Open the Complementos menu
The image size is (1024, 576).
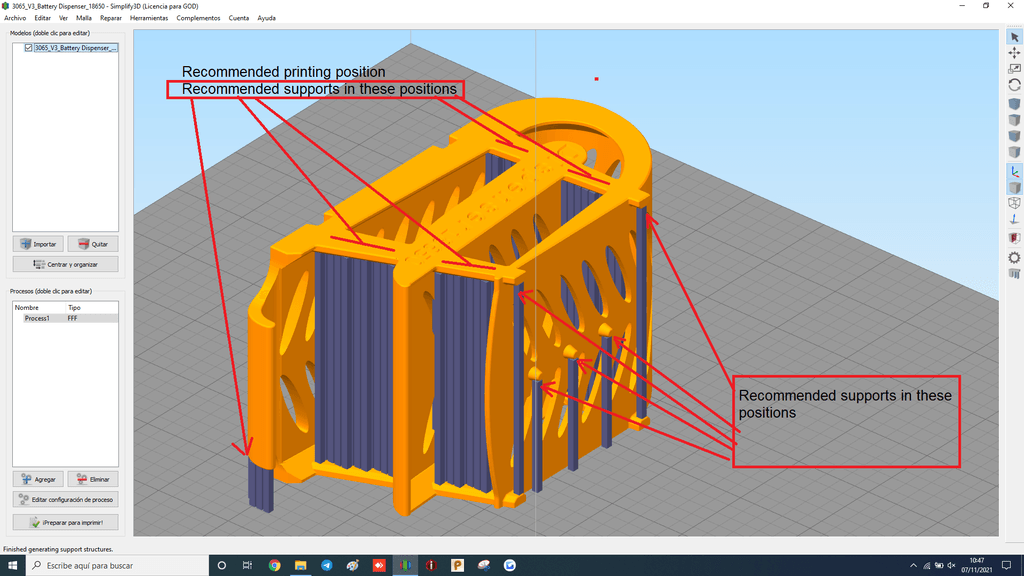point(199,18)
